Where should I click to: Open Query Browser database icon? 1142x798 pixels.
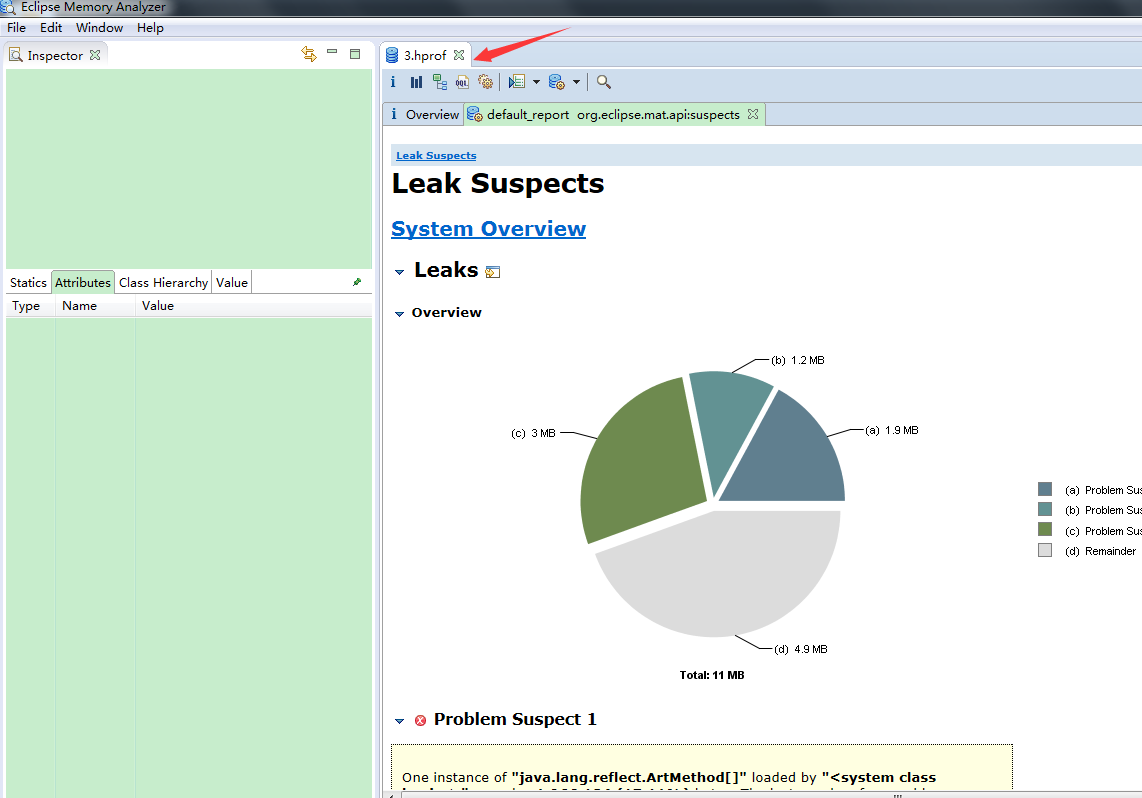pos(557,82)
